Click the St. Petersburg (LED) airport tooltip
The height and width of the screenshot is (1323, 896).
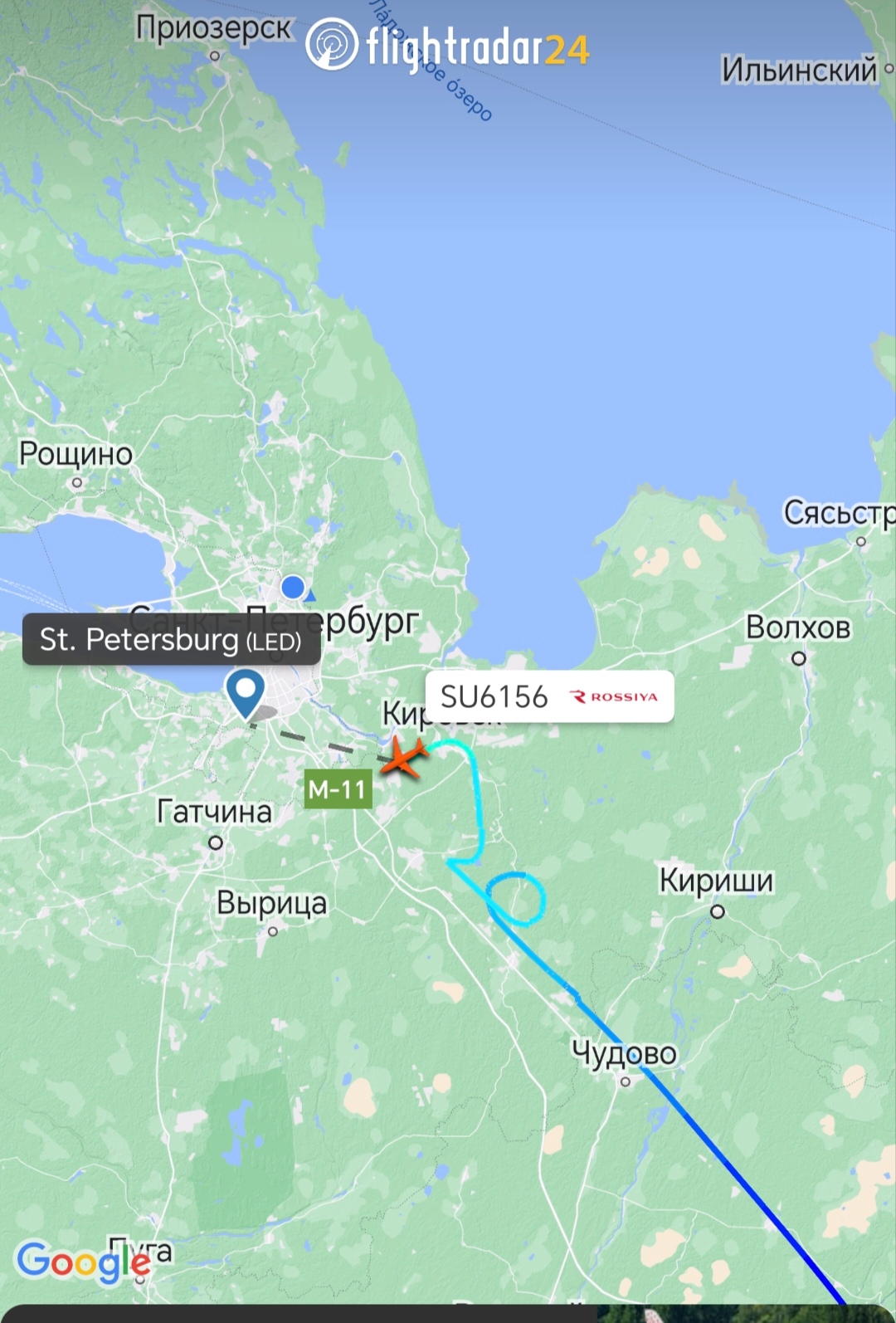(172, 639)
